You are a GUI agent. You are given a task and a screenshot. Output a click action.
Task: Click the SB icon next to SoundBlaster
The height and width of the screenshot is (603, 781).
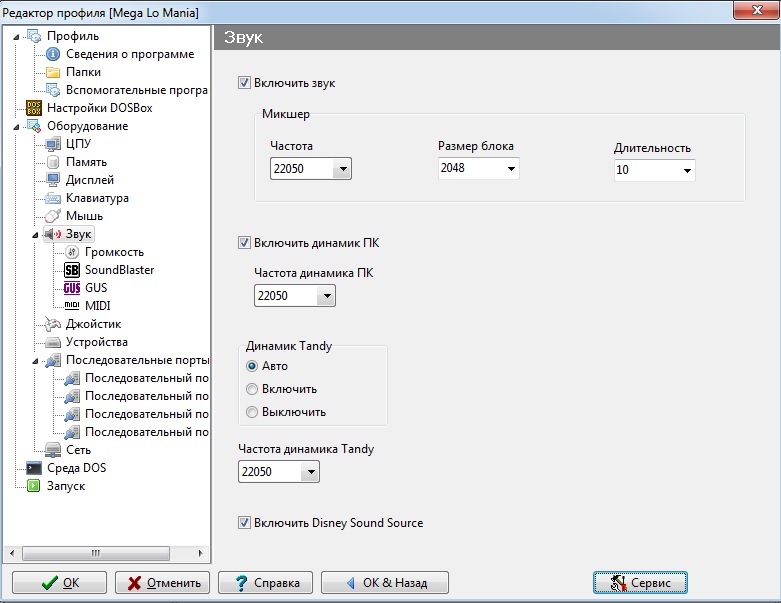72,270
